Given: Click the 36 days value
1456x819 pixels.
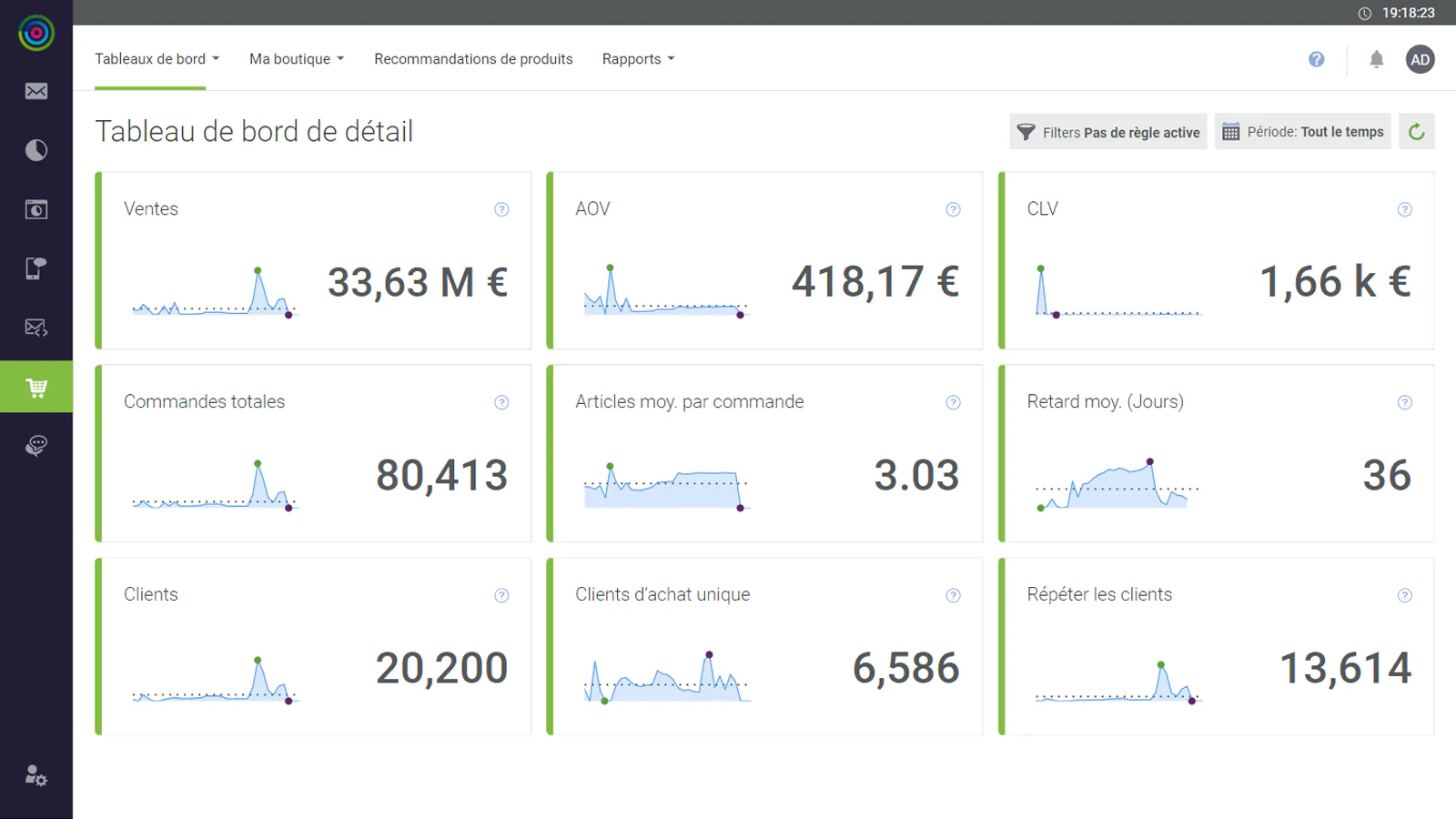Looking at the screenshot, I should [1387, 476].
